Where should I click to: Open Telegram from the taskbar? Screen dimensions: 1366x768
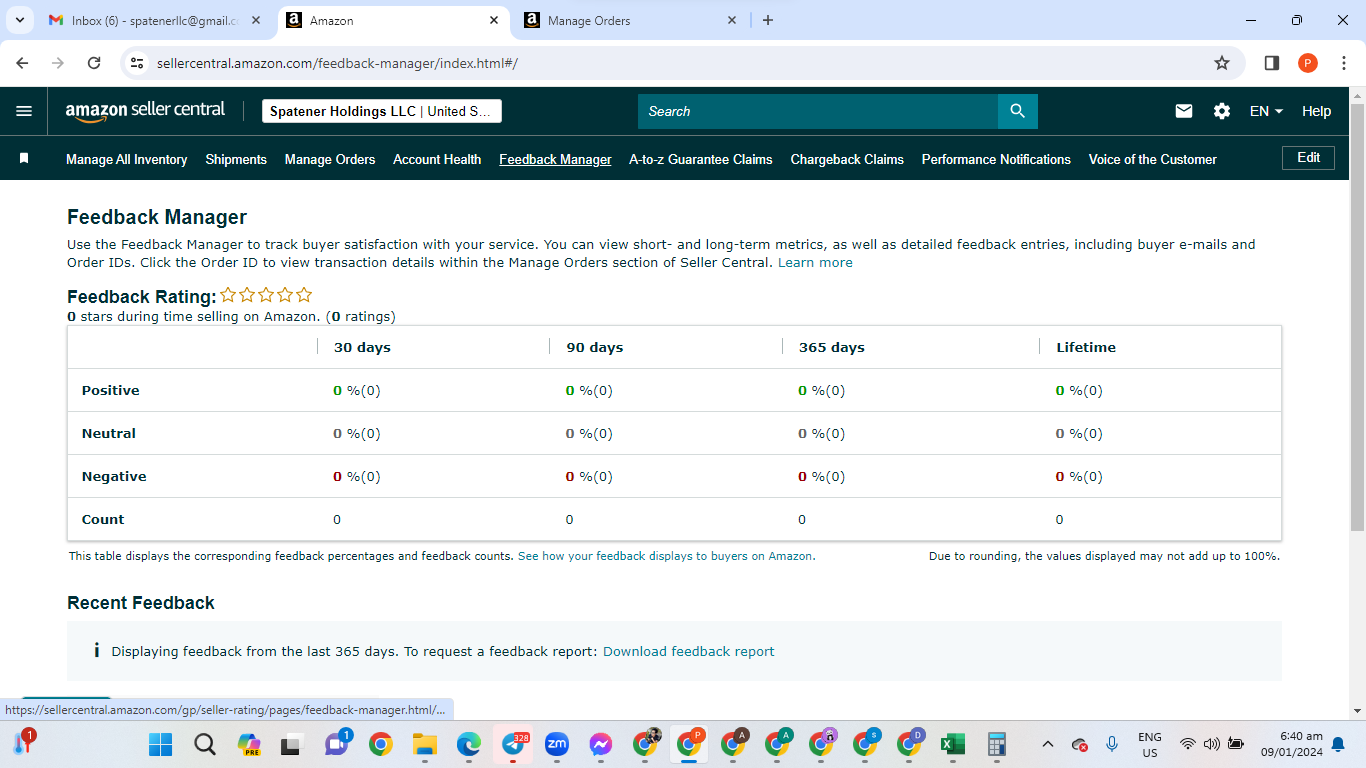(515, 744)
